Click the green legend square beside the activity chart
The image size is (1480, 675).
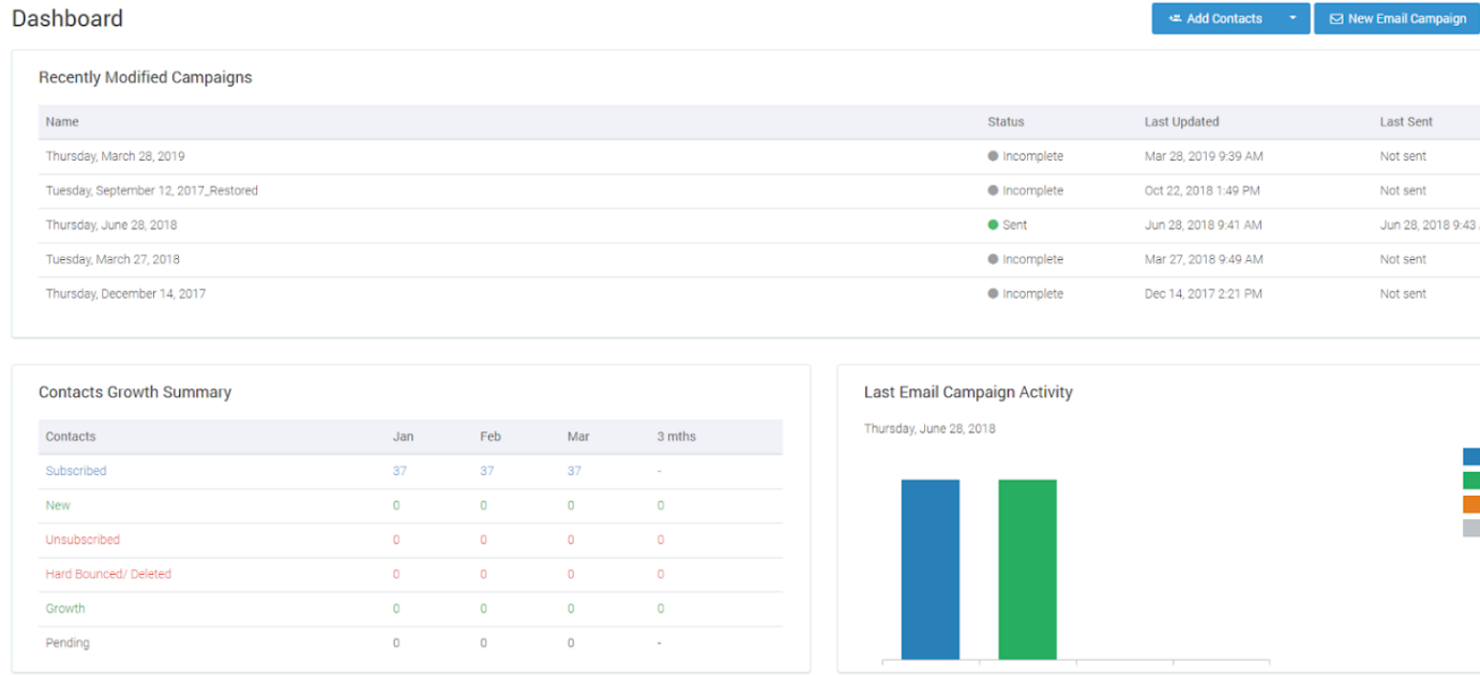1470,480
